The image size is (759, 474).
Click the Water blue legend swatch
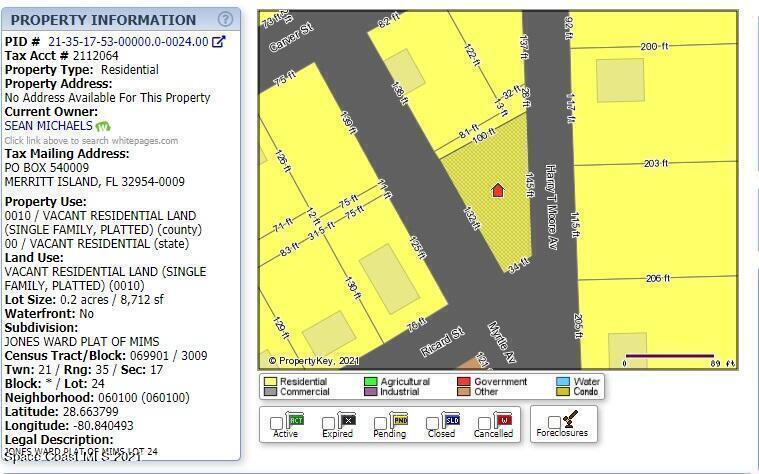563,382
